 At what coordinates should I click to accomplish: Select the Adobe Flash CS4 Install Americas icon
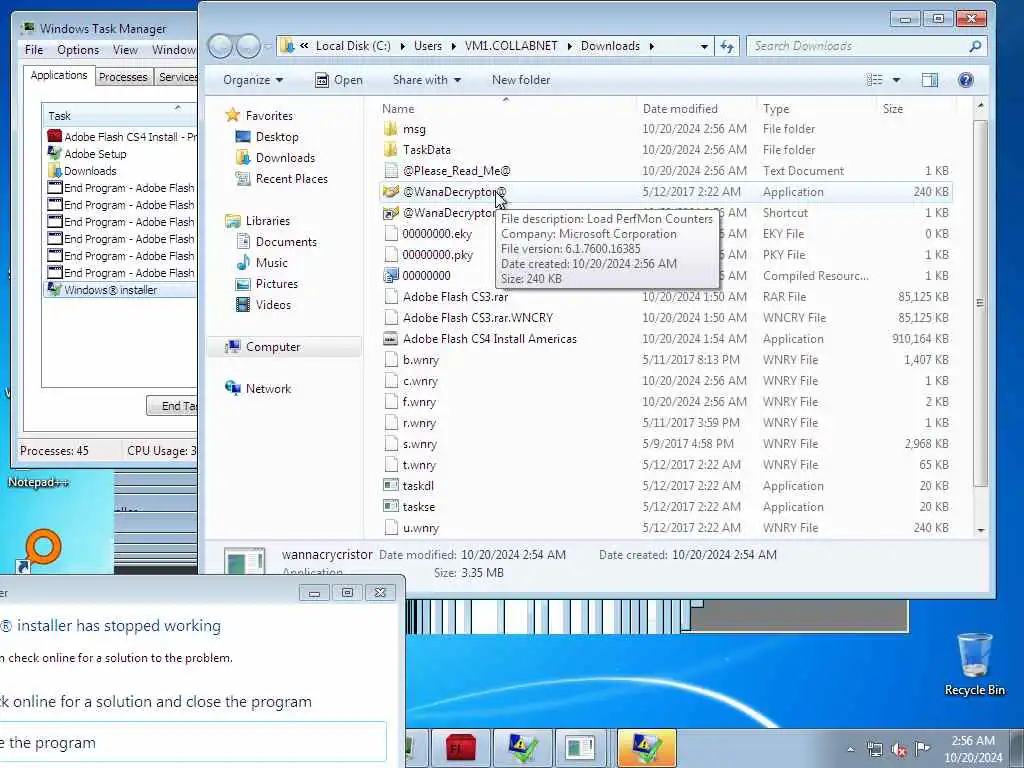(391, 338)
